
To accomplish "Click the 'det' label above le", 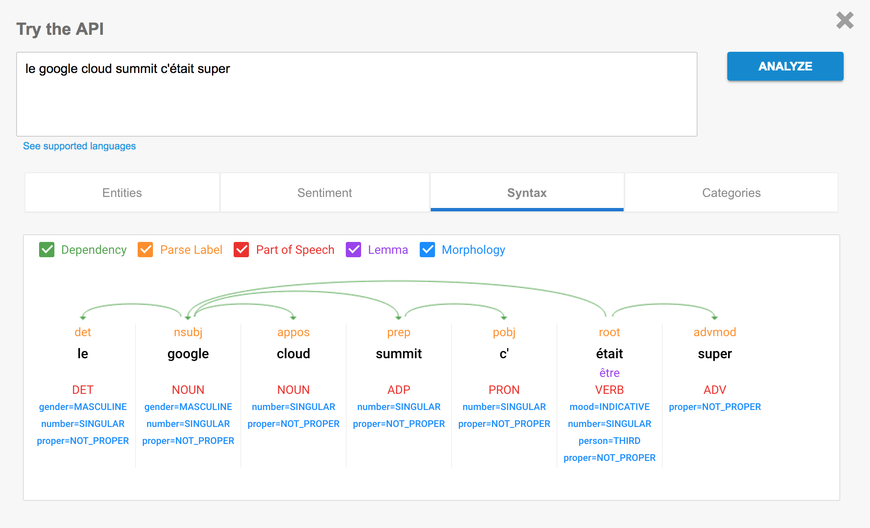I will pos(83,332).
